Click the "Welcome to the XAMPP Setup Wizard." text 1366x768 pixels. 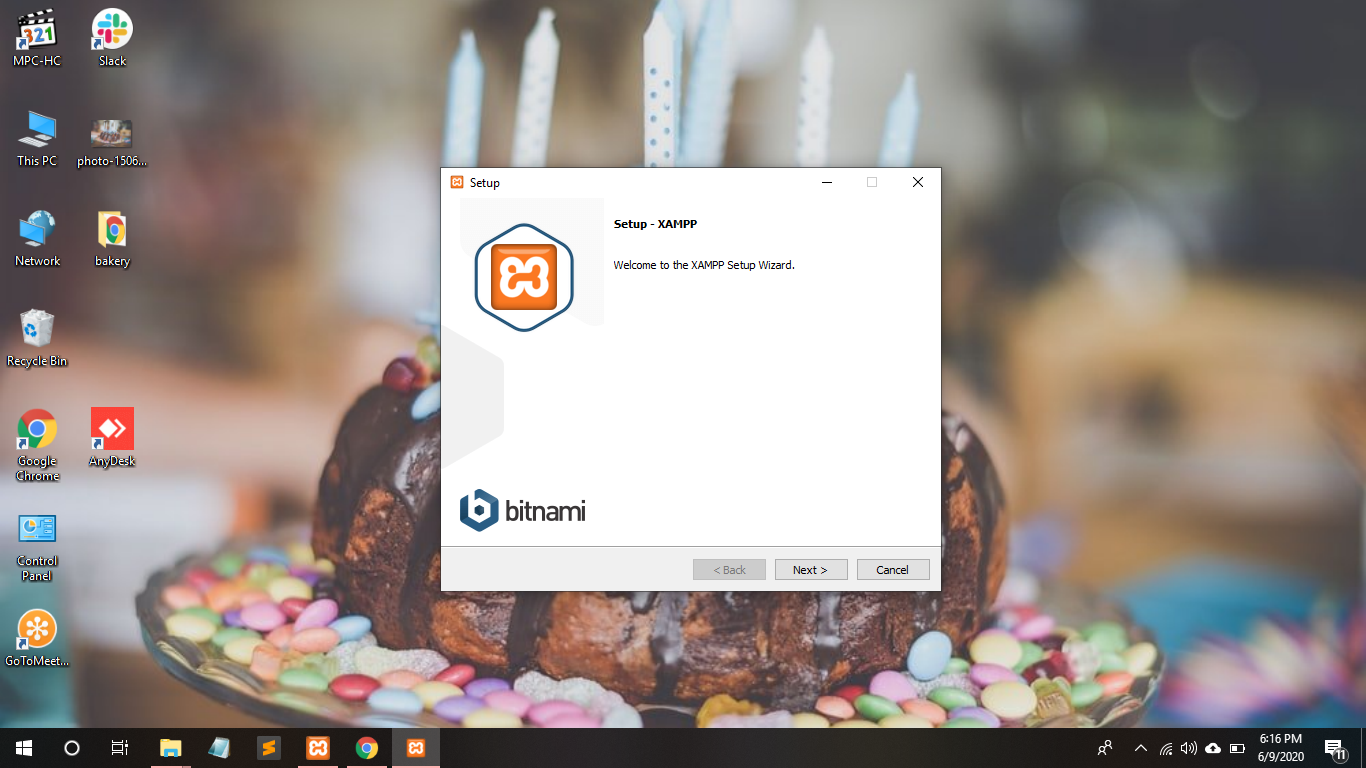[x=704, y=265]
